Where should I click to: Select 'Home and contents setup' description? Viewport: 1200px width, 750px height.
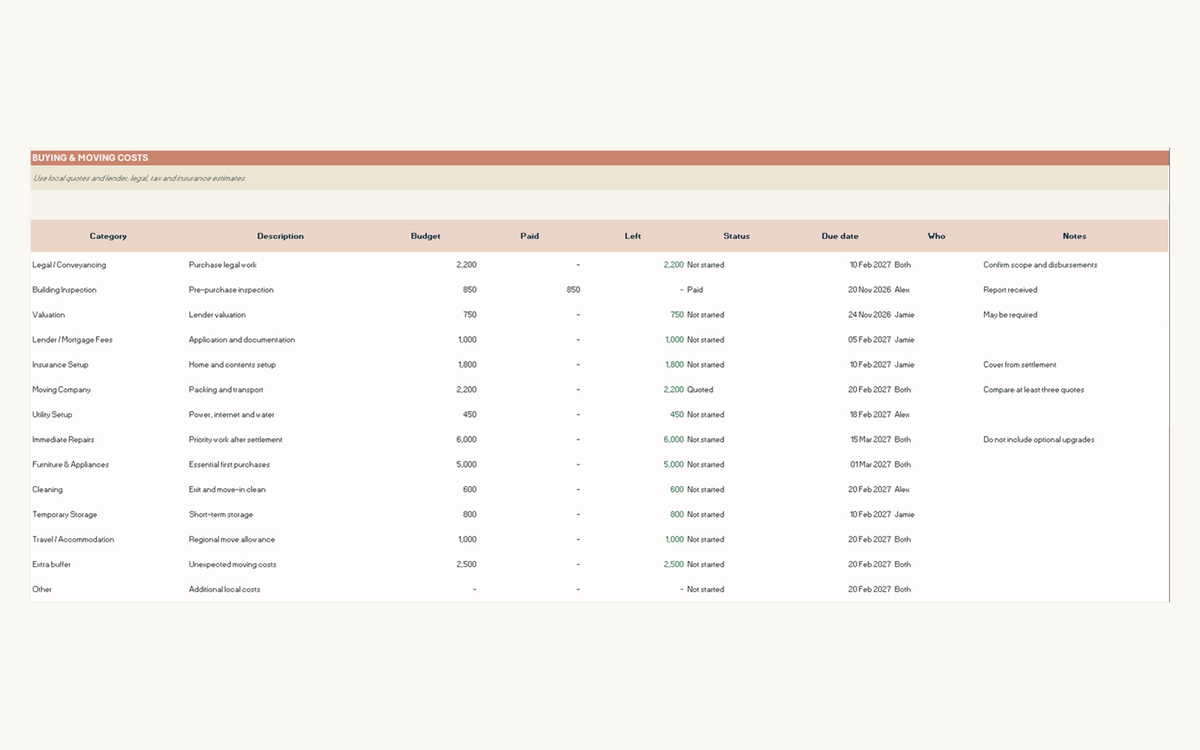click(232, 365)
